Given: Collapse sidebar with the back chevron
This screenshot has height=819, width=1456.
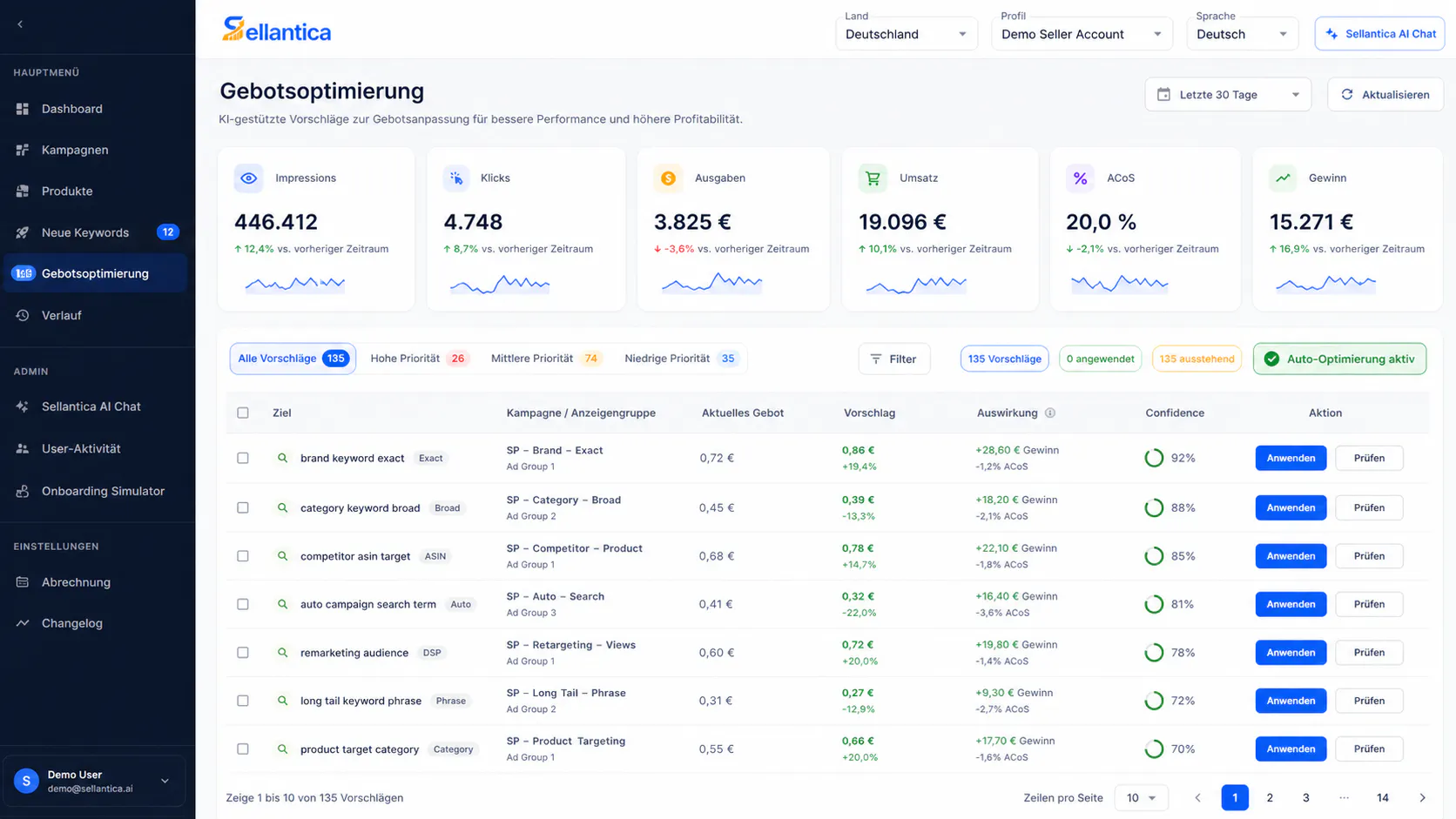Looking at the screenshot, I should 20,24.
